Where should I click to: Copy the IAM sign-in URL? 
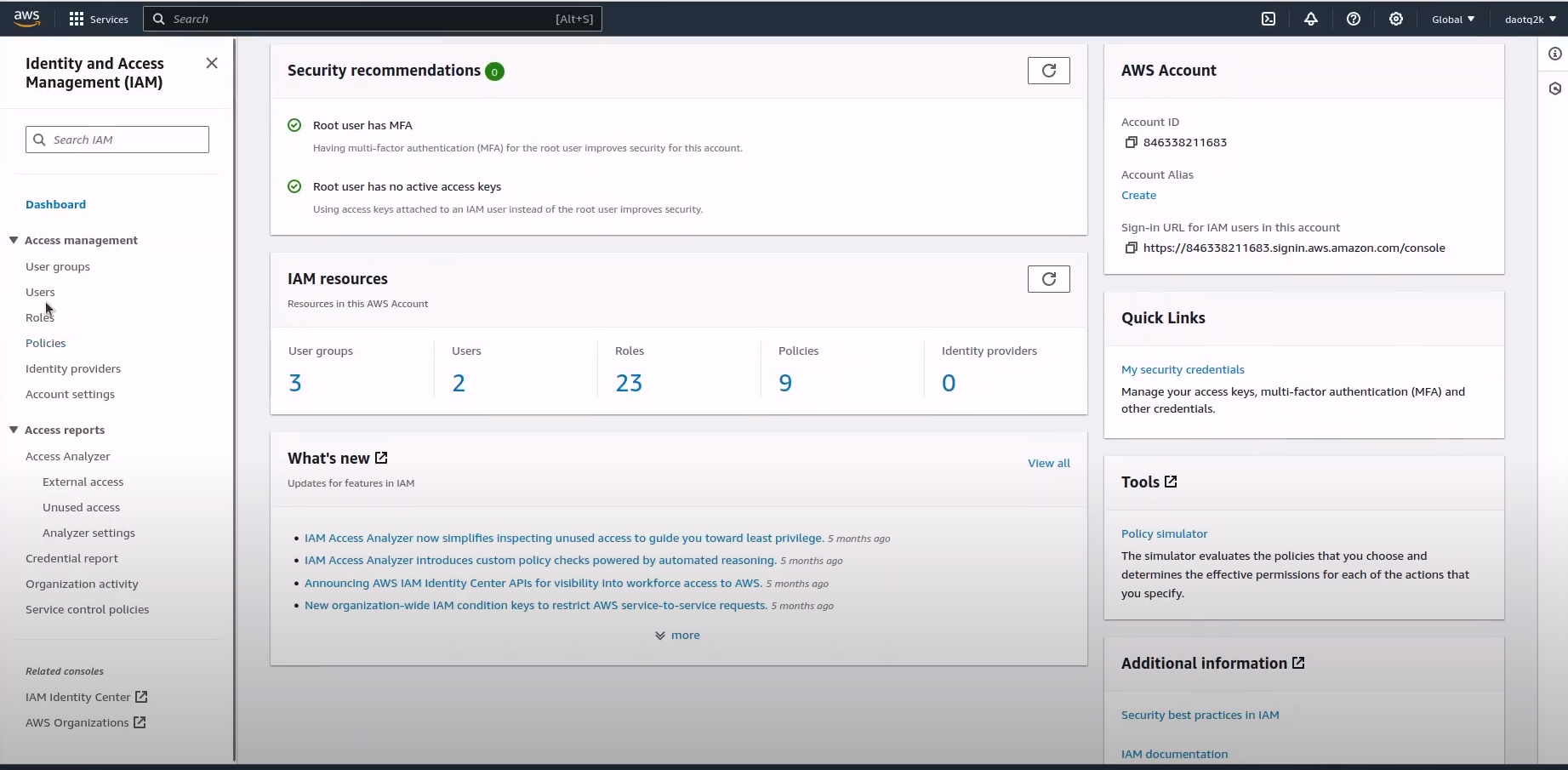[x=1131, y=248]
